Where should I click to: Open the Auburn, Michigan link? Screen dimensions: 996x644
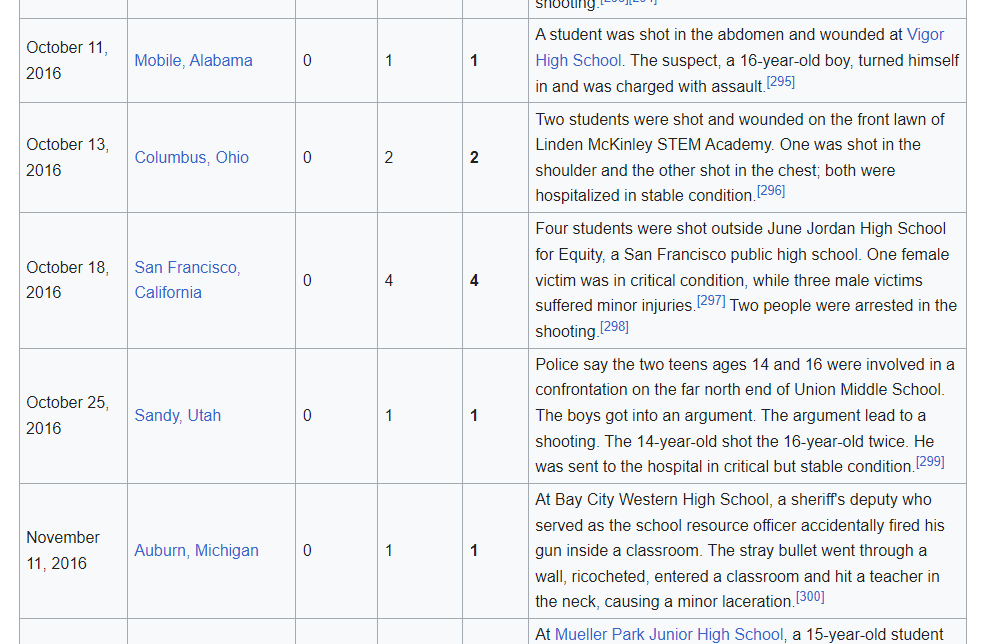(x=196, y=551)
